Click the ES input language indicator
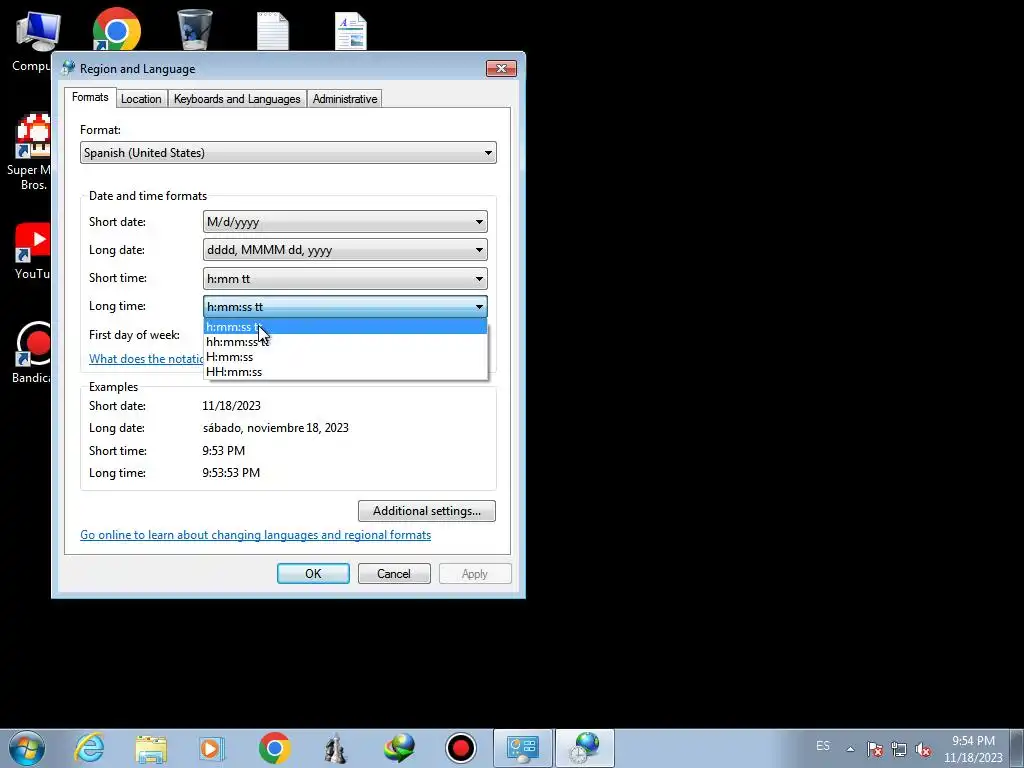1024x768 pixels. coord(823,746)
